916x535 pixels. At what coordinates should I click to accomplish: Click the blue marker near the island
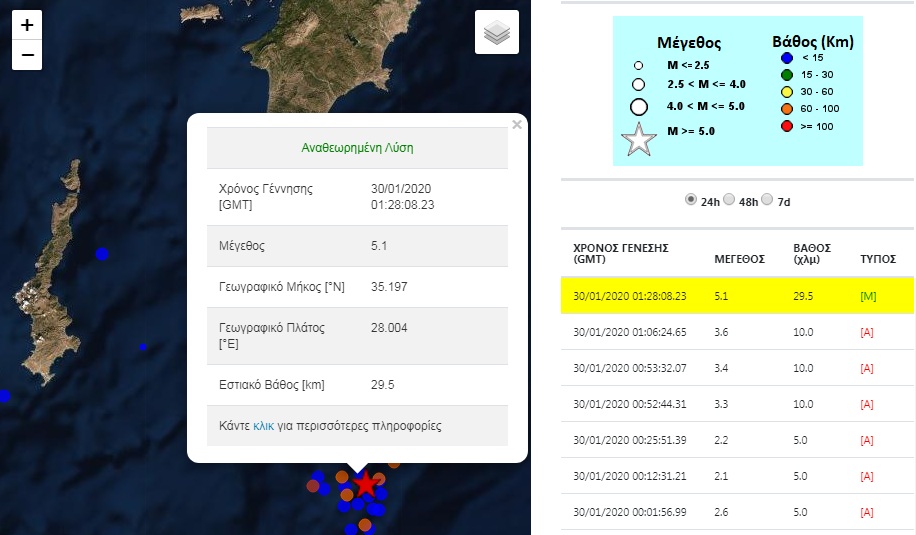102,254
